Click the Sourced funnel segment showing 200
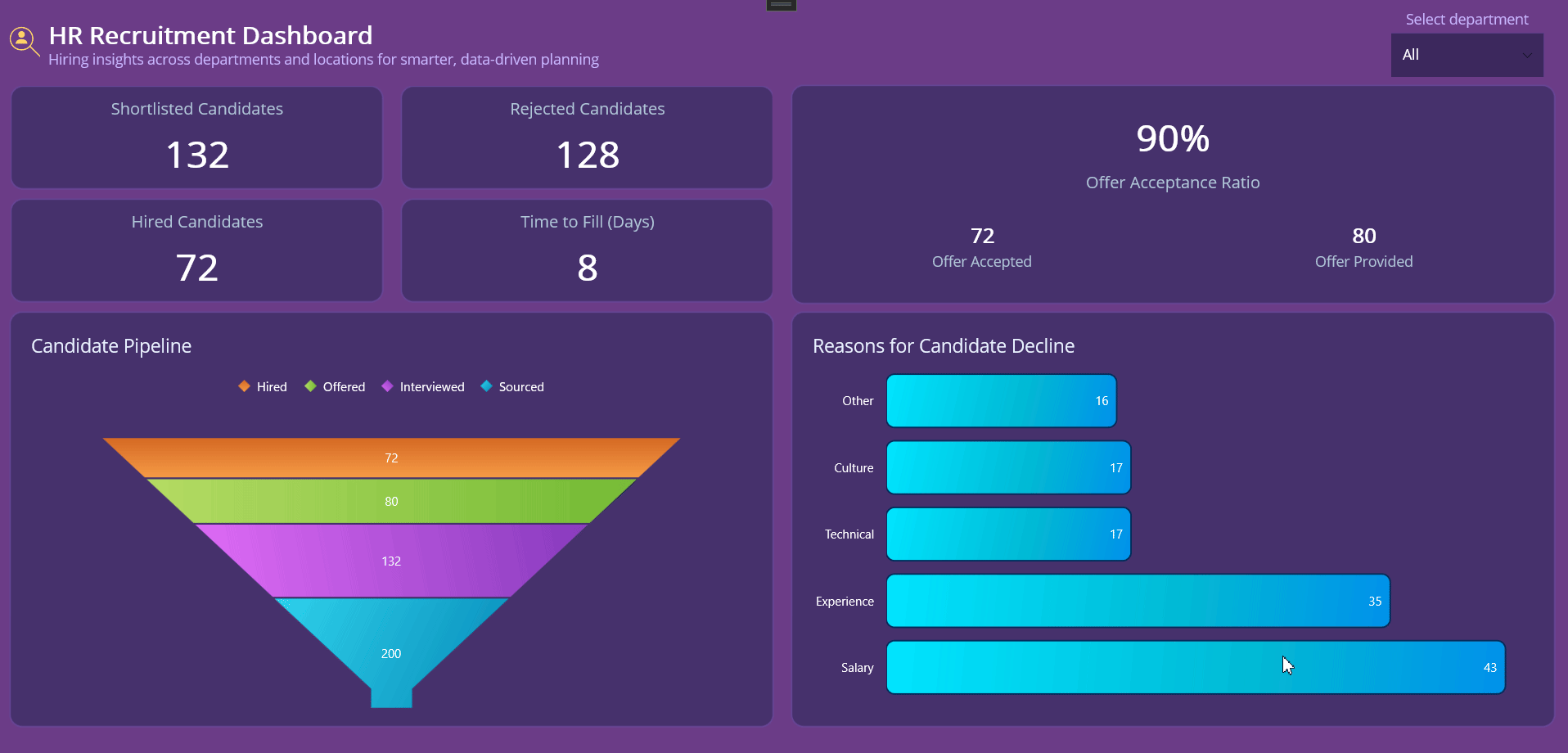Screen dimensions: 1568x753 (391, 653)
